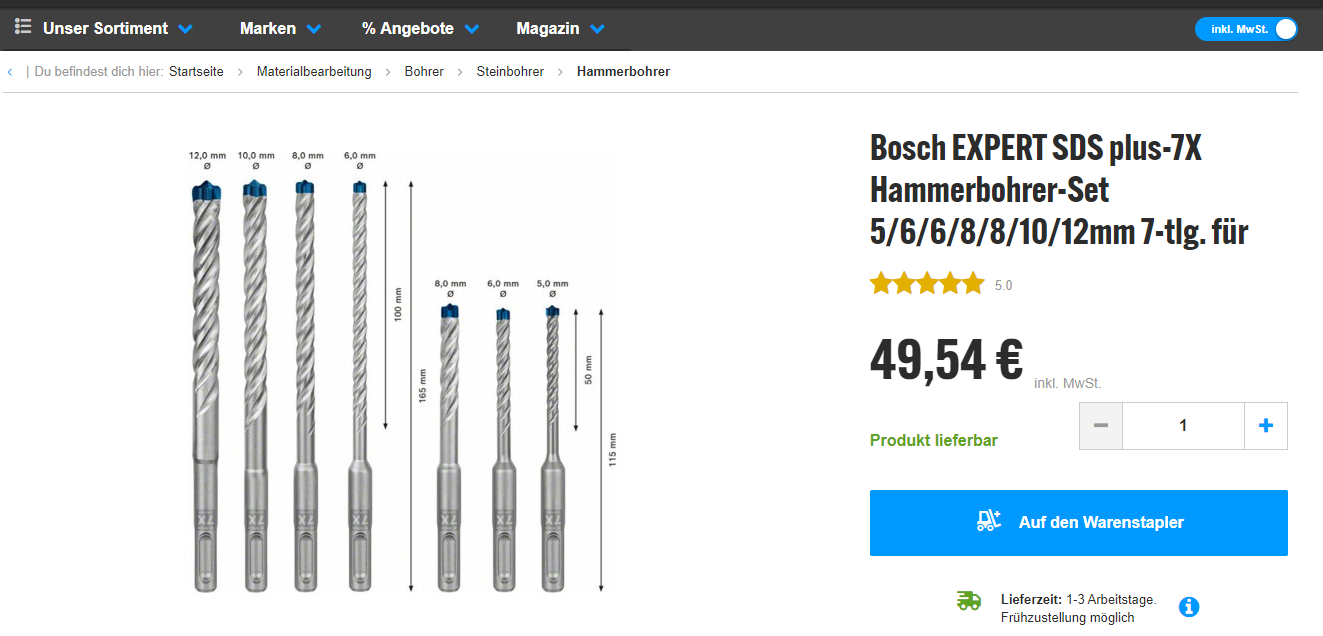The image size is (1323, 636).
Task: Click the back chevron in the breadcrumb
Action: click(x=10, y=72)
